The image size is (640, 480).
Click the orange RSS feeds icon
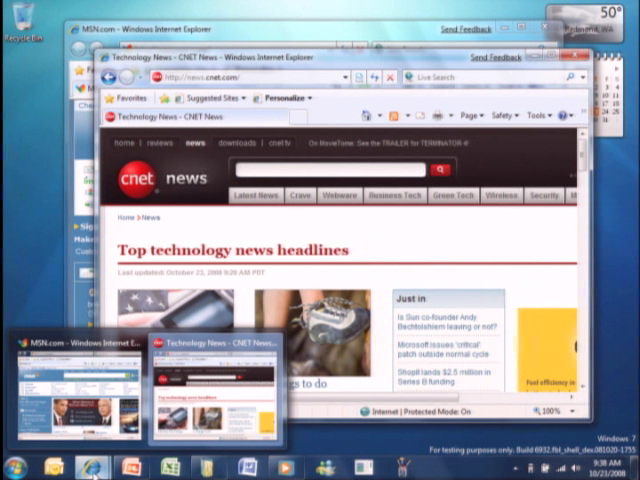[394, 116]
